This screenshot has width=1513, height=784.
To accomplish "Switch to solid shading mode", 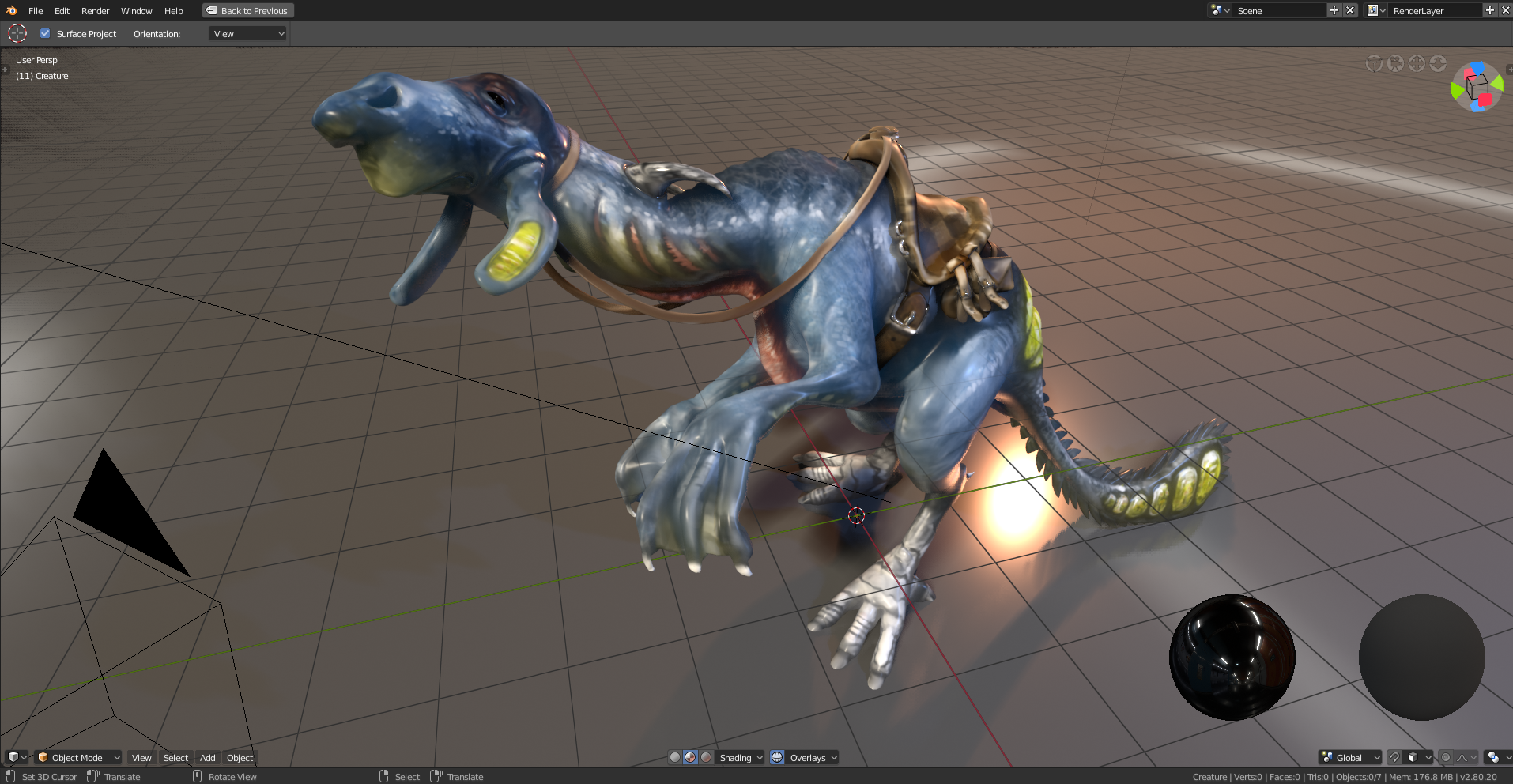I will coord(674,757).
